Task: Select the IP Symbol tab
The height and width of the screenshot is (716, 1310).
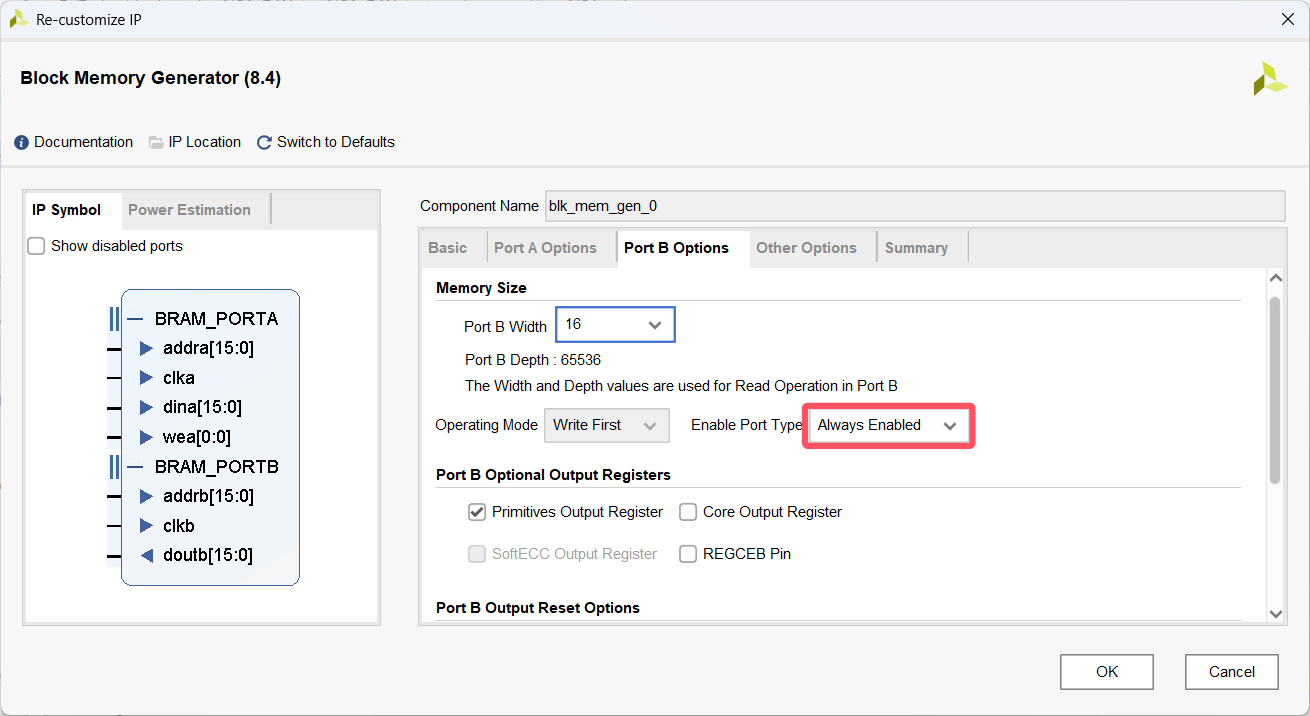Action: pos(67,210)
